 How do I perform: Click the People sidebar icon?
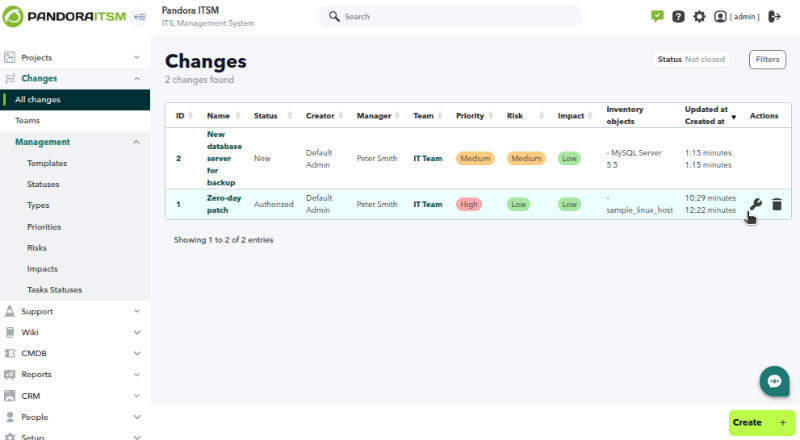coord(9,417)
